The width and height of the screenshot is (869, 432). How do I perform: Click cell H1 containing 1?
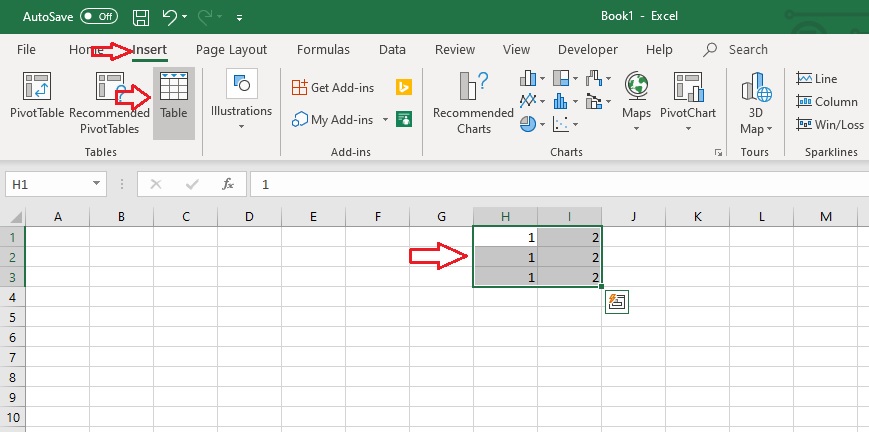[505, 237]
